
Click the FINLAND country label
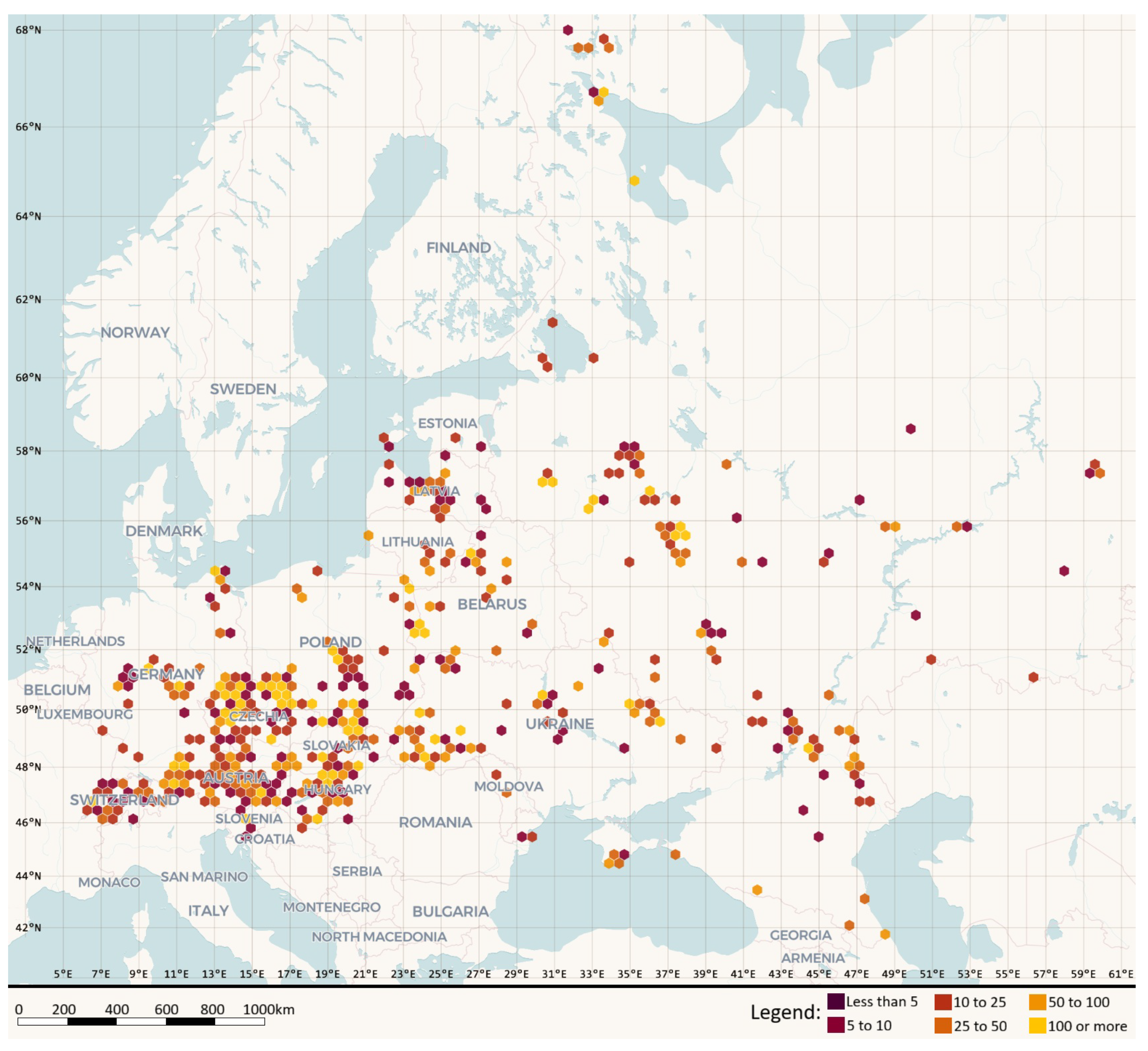458,248
